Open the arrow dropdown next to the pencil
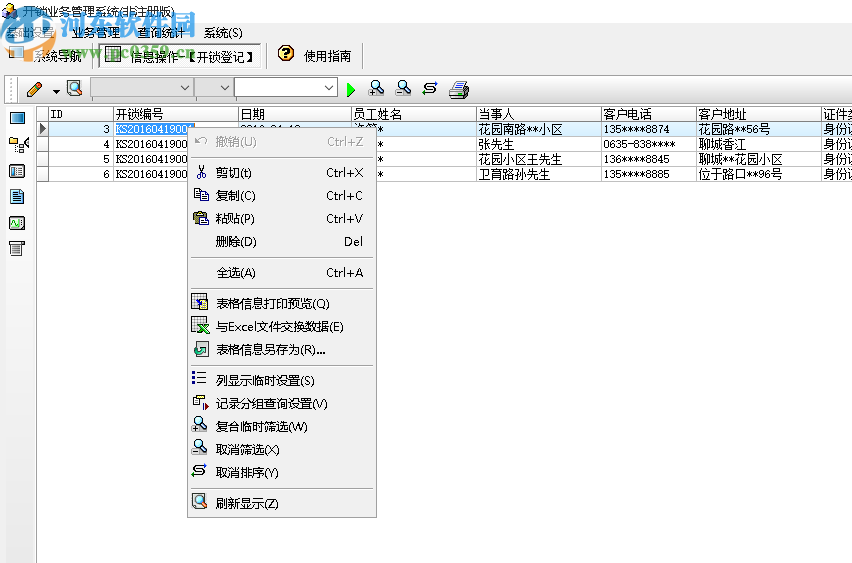This screenshot has width=852, height=563. pyautogui.click(x=56, y=91)
